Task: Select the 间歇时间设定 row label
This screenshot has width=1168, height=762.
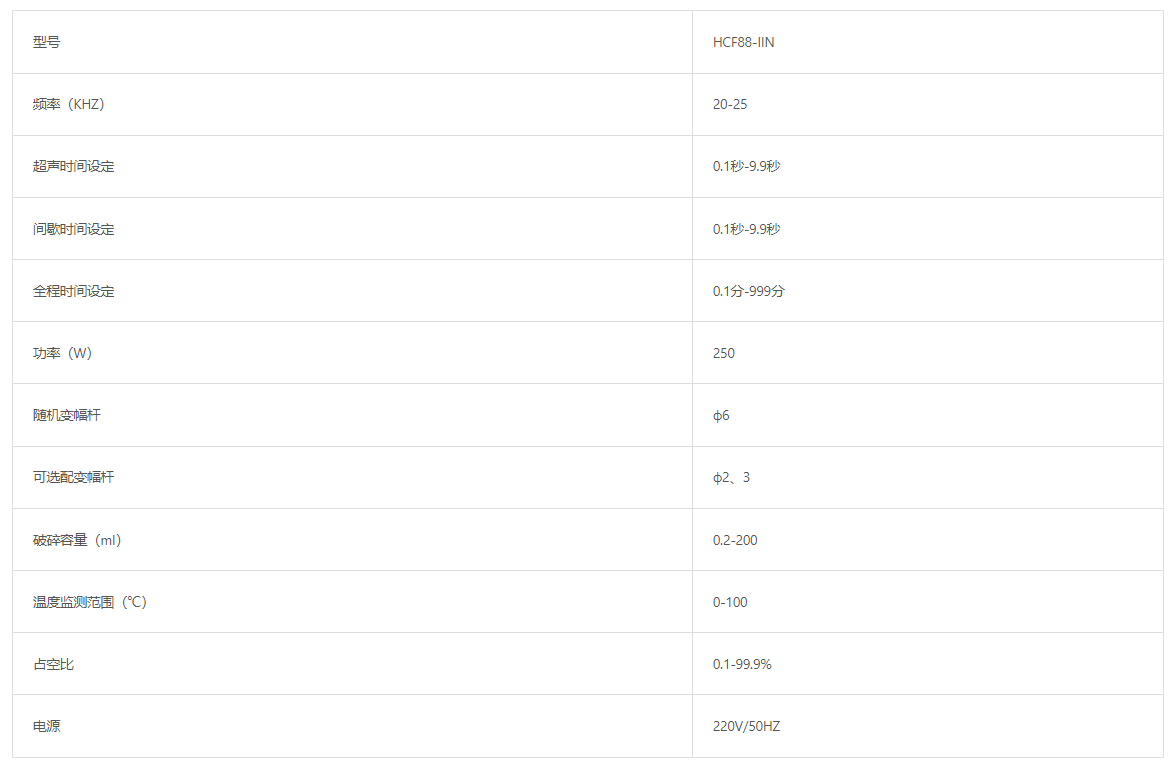Action: (73, 229)
